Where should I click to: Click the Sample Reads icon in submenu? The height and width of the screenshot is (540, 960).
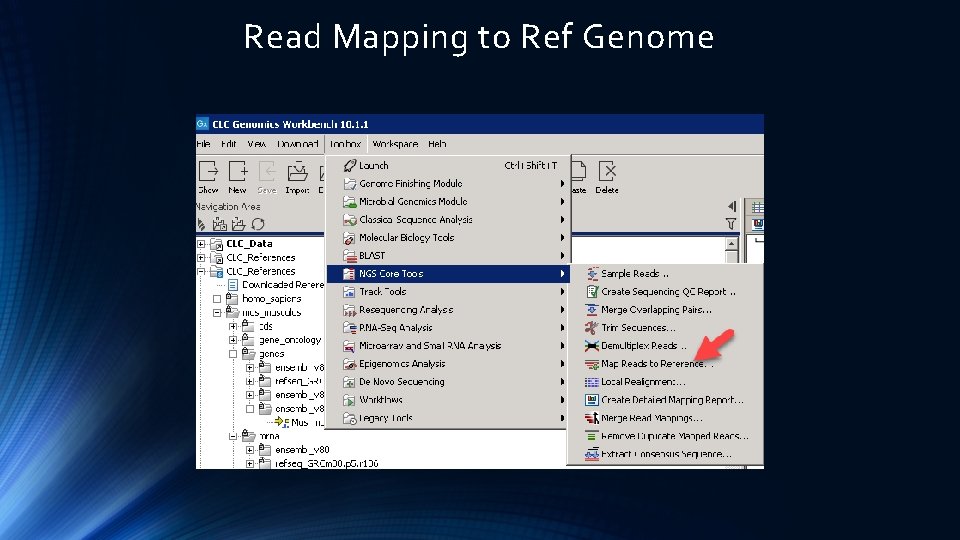coord(591,274)
